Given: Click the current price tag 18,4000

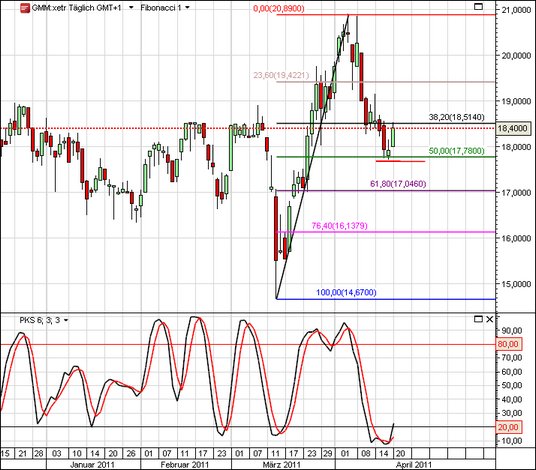Looking at the screenshot, I should 512,129.
